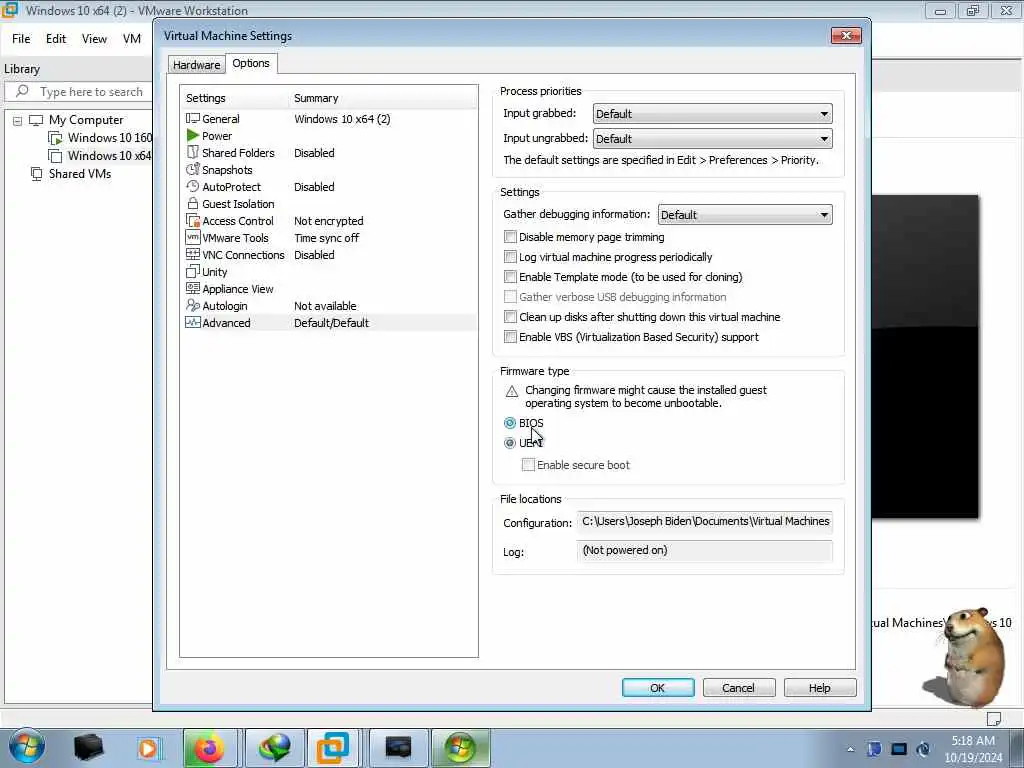This screenshot has height=768, width=1024.
Task: Open the VM menu
Action: [132, 39]
